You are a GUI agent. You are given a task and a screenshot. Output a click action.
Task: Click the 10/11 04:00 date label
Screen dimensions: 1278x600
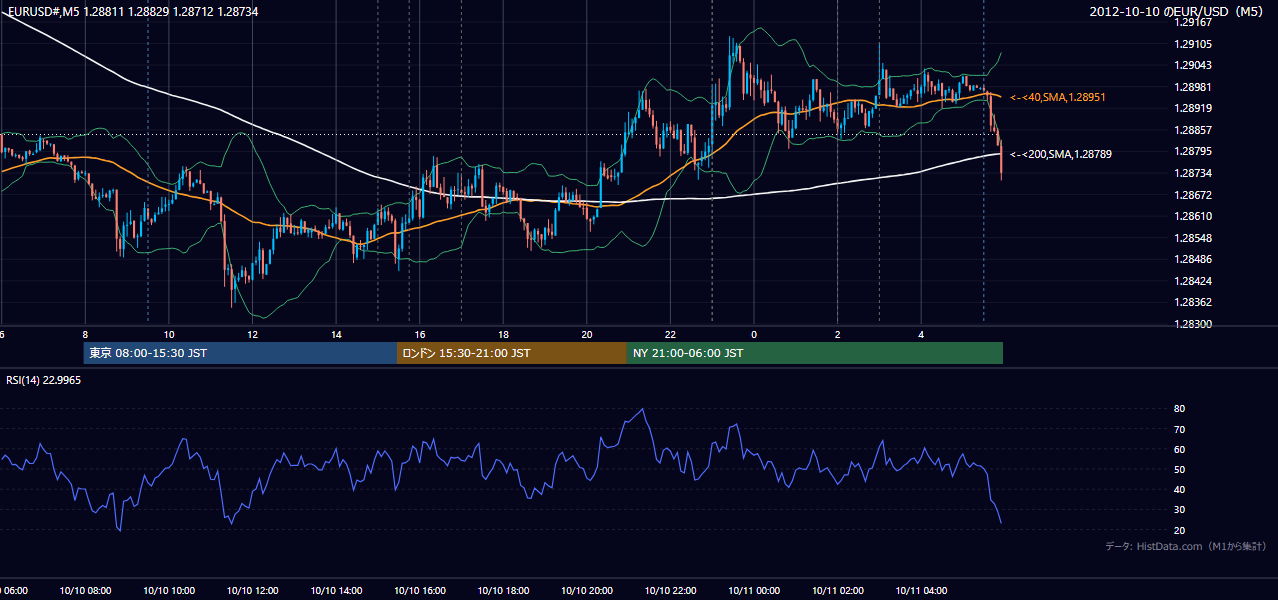tap(921, 590)
